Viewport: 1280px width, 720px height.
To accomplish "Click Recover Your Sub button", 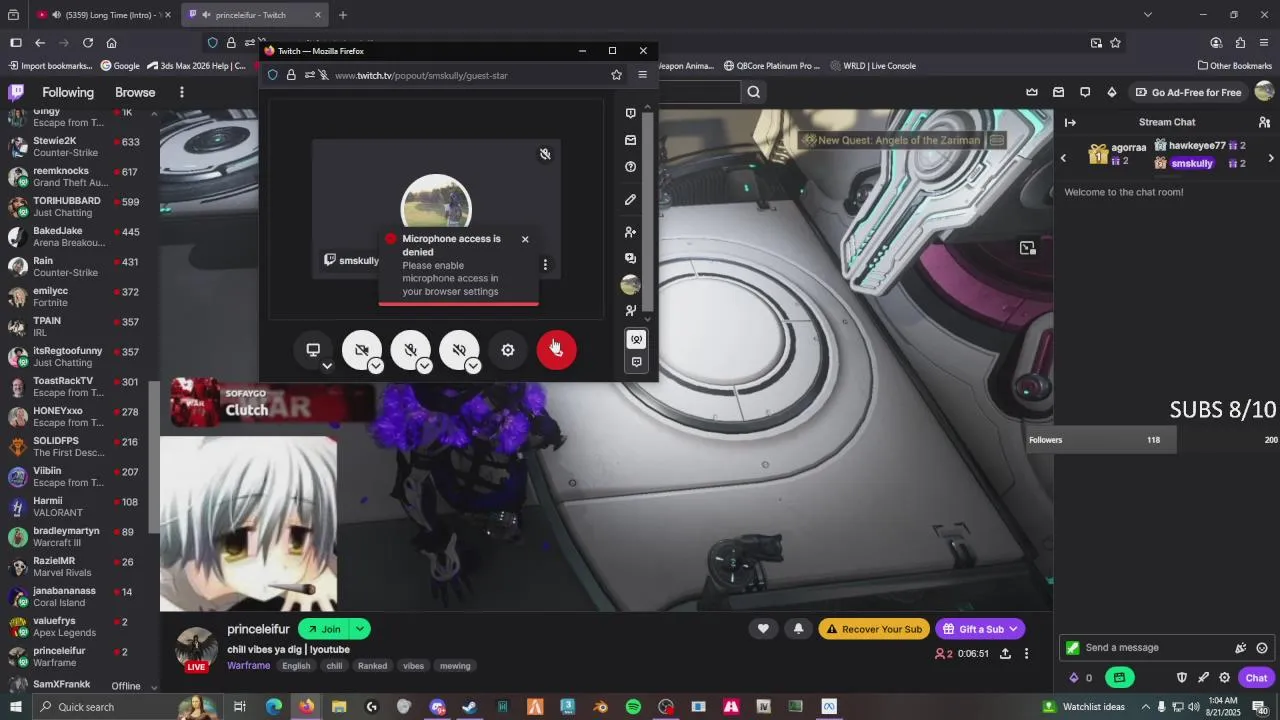I will tap(874, 629).
